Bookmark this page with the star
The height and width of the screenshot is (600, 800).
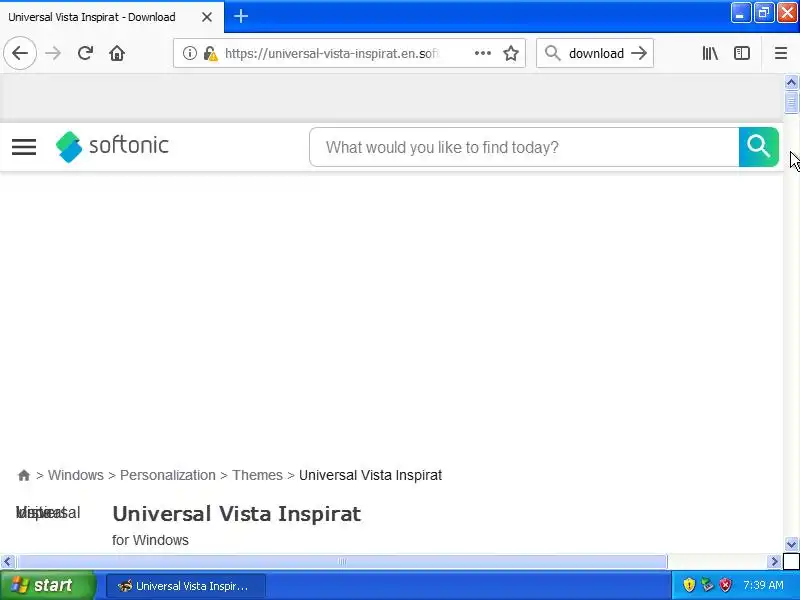coord(511,53)
